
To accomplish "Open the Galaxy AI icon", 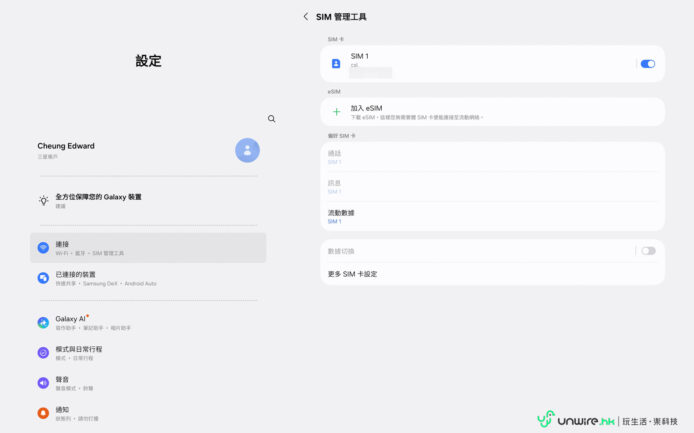I will (x=43, y=322).
